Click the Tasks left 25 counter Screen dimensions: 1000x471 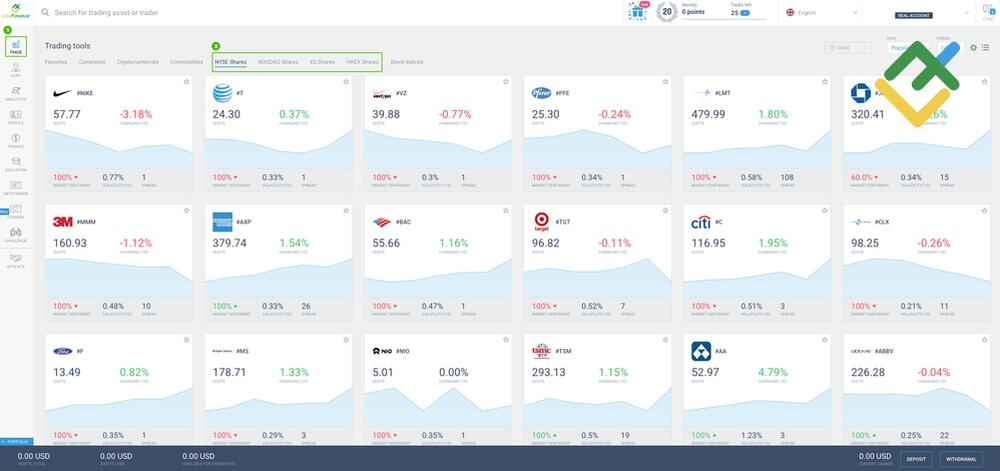tap(740, 12)
